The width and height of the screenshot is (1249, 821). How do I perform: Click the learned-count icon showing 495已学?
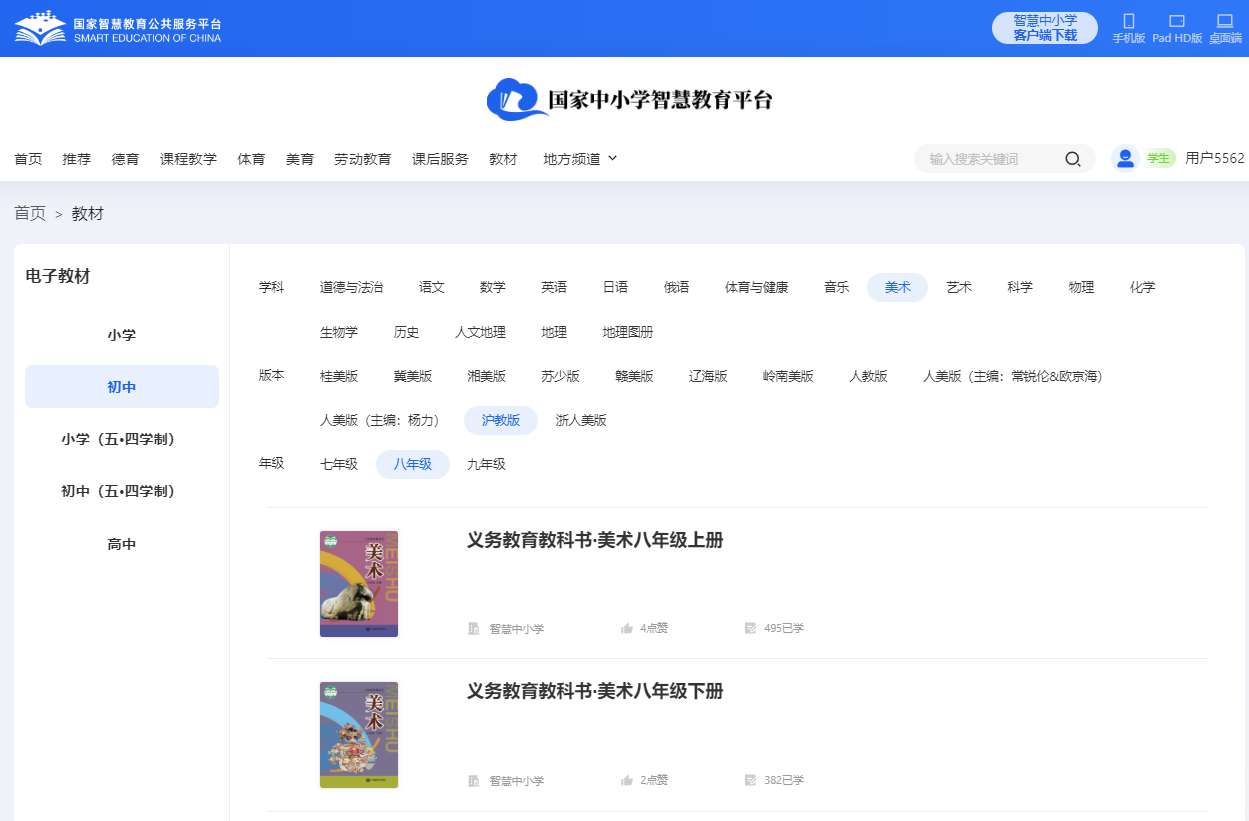[x=751, y=628]
